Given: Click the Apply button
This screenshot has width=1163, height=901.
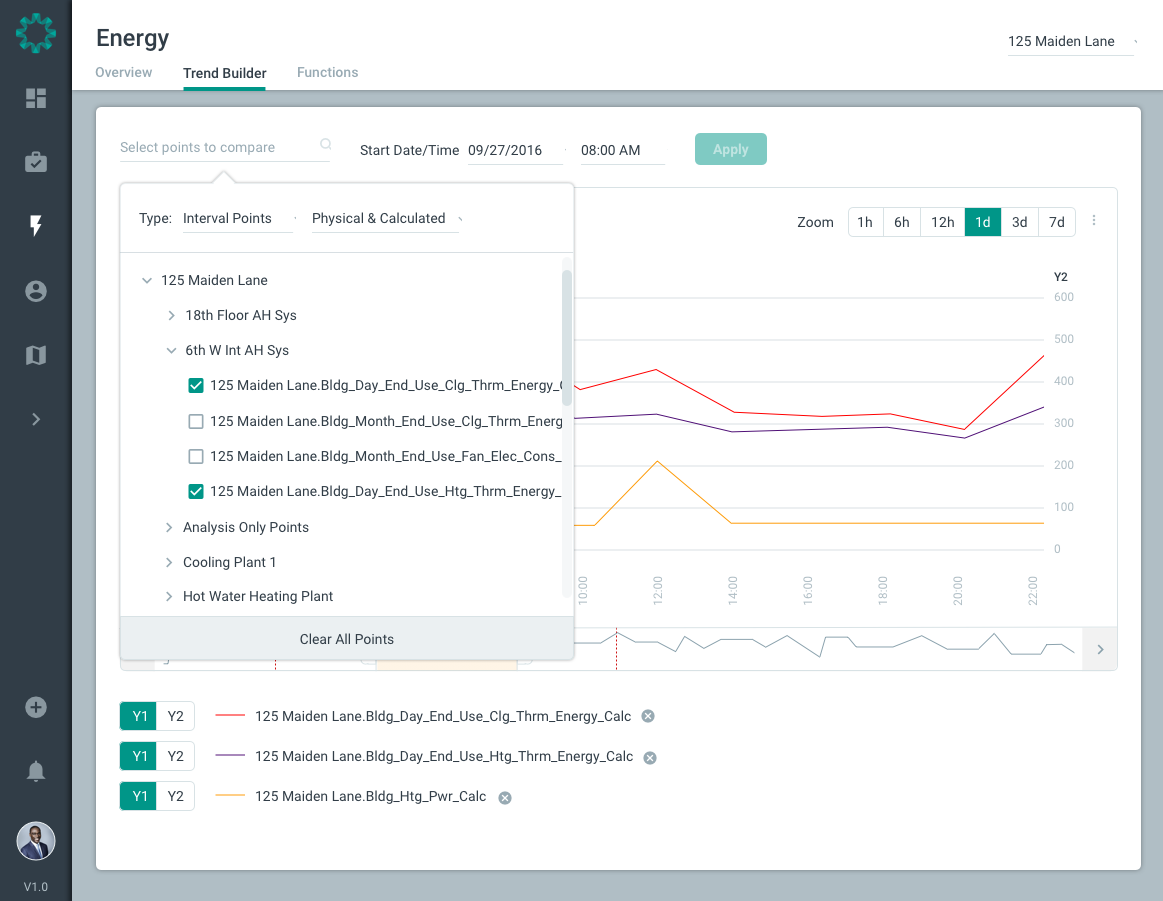Looking at the screenshot, I should (730, 148).
